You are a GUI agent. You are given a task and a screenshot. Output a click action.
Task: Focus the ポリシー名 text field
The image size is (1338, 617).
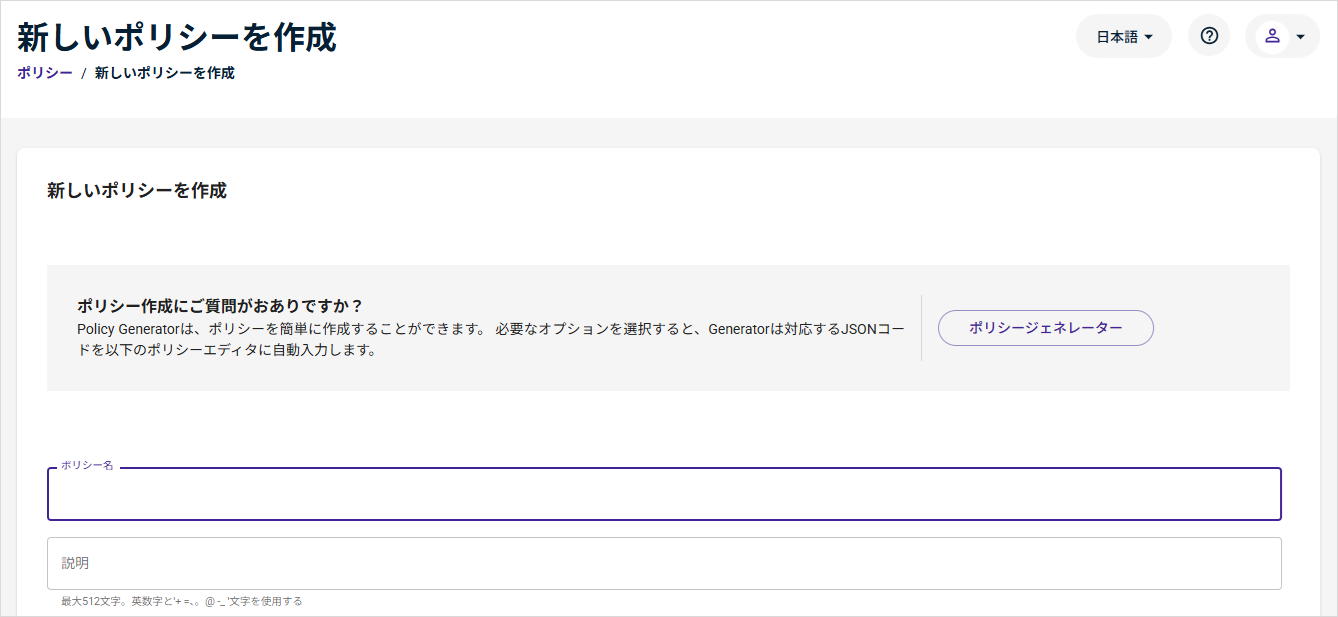point(664,495)
